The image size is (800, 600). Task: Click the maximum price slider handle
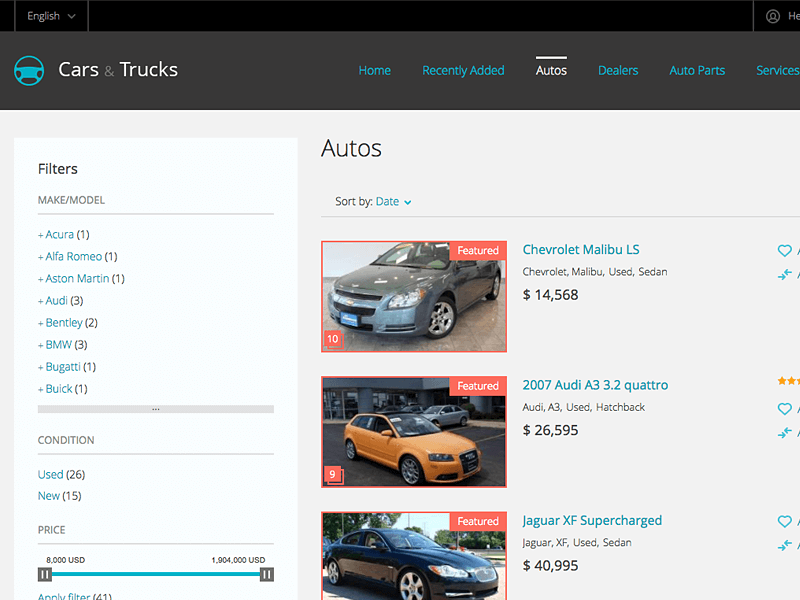[267, 574]
